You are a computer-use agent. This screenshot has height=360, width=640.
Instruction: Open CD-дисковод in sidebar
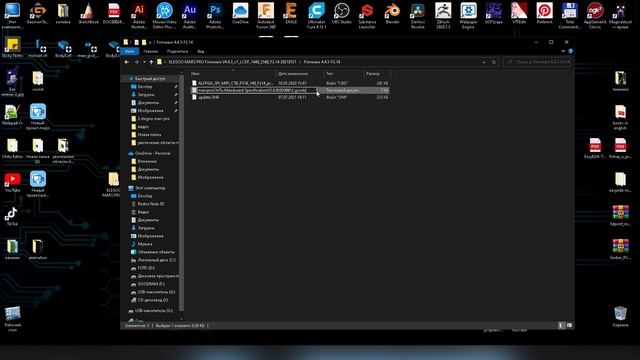[x=153, y=300]
